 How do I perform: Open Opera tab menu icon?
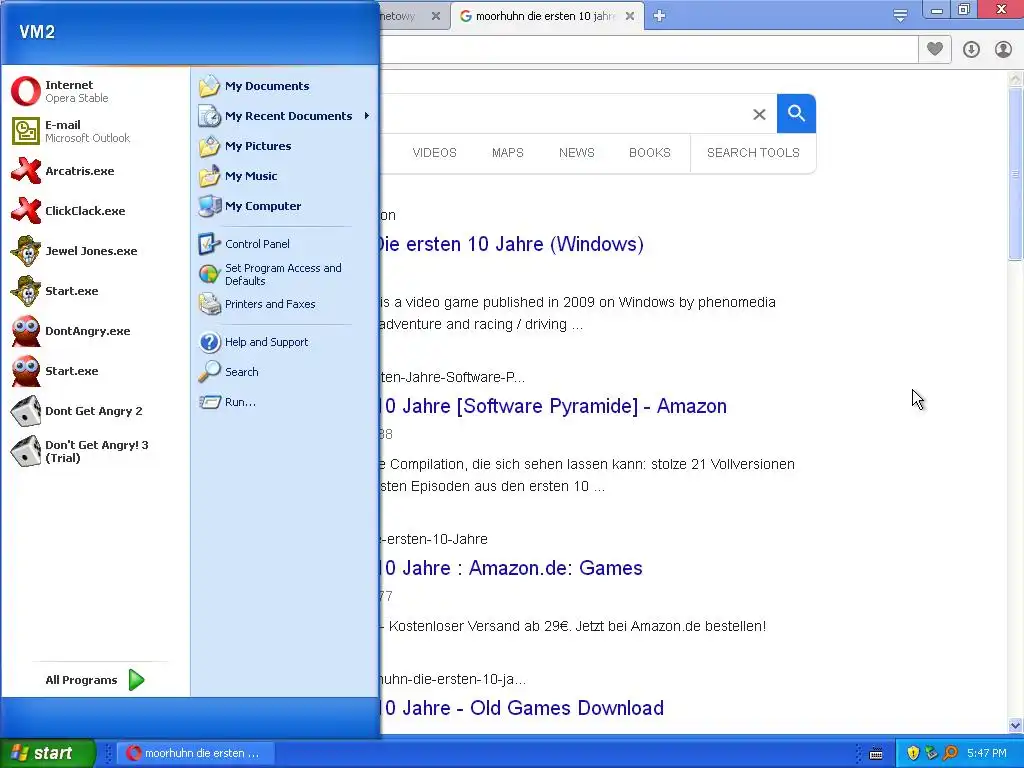(x=900, y=16)
